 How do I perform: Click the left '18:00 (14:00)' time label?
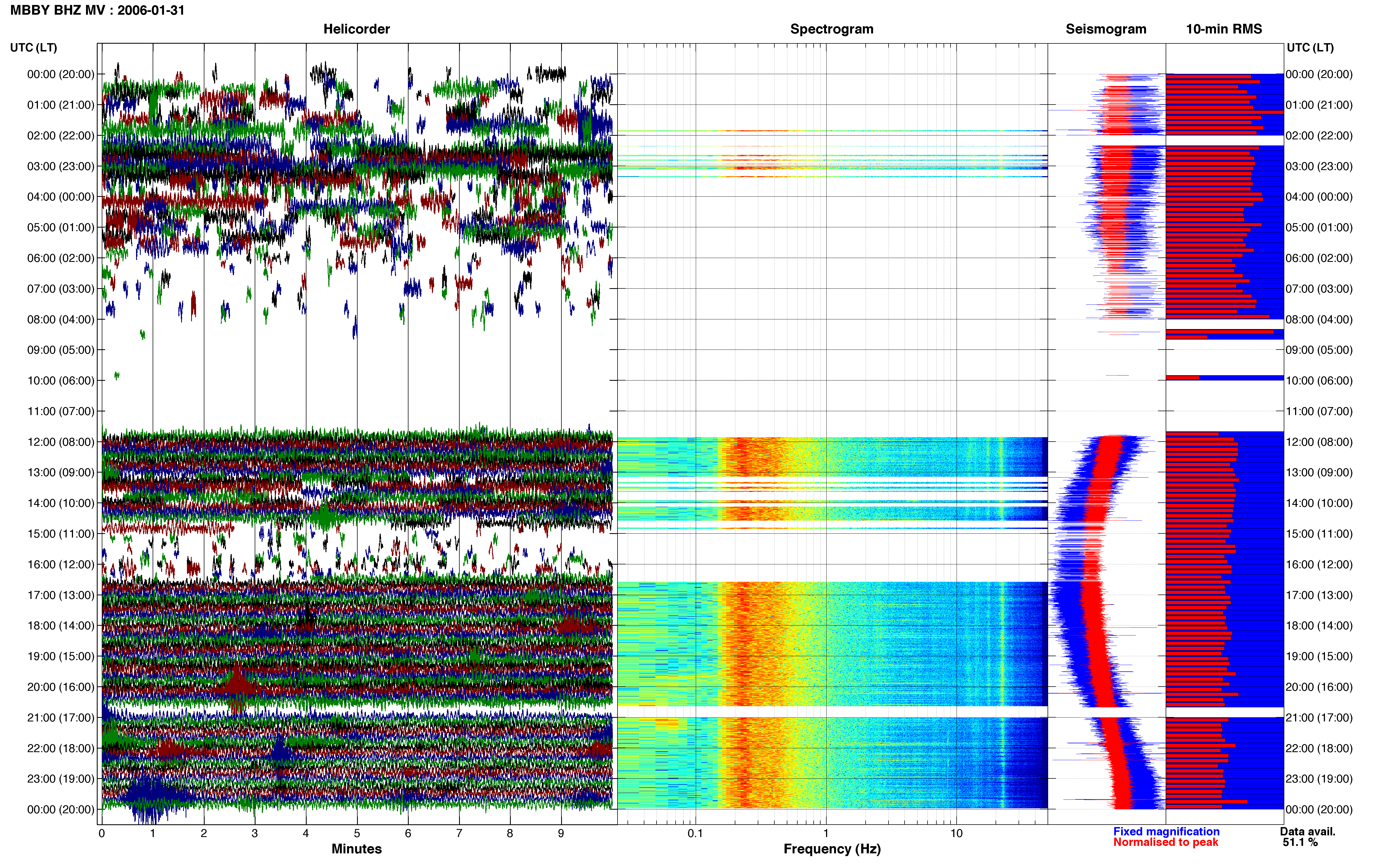coord(61,626)
